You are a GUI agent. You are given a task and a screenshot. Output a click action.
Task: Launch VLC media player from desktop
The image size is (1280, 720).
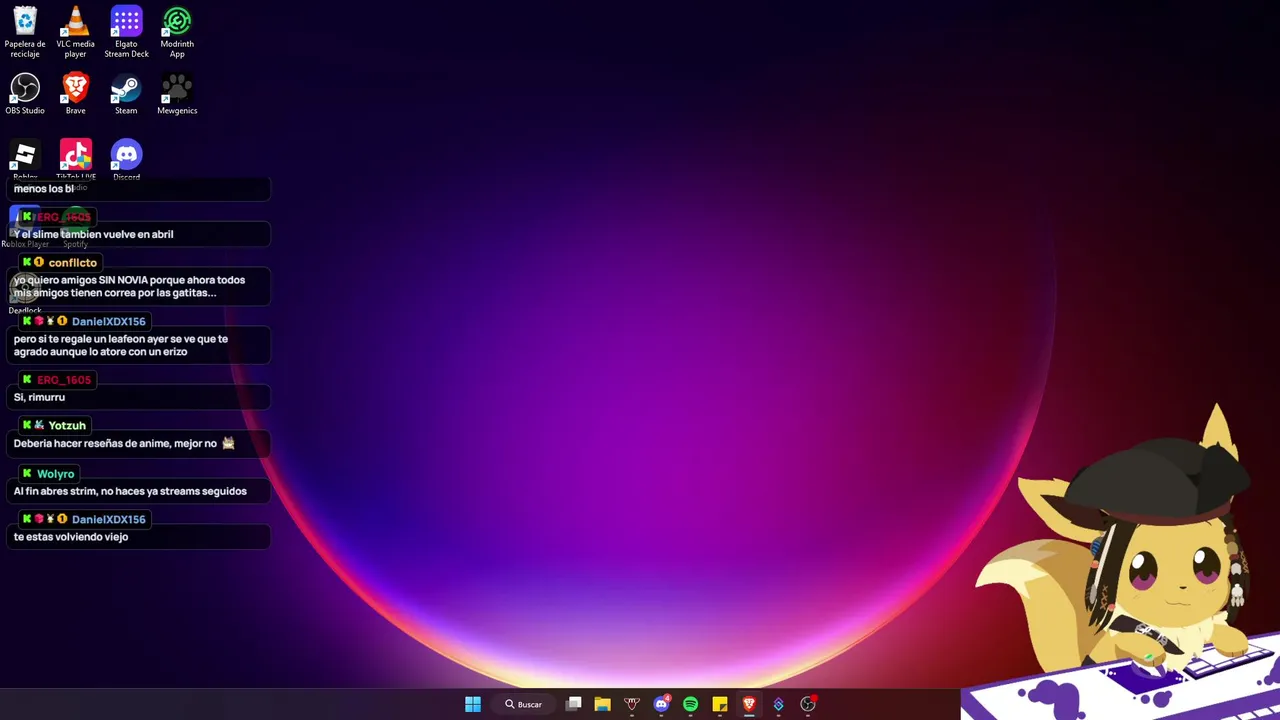click(x=76, y=32)
